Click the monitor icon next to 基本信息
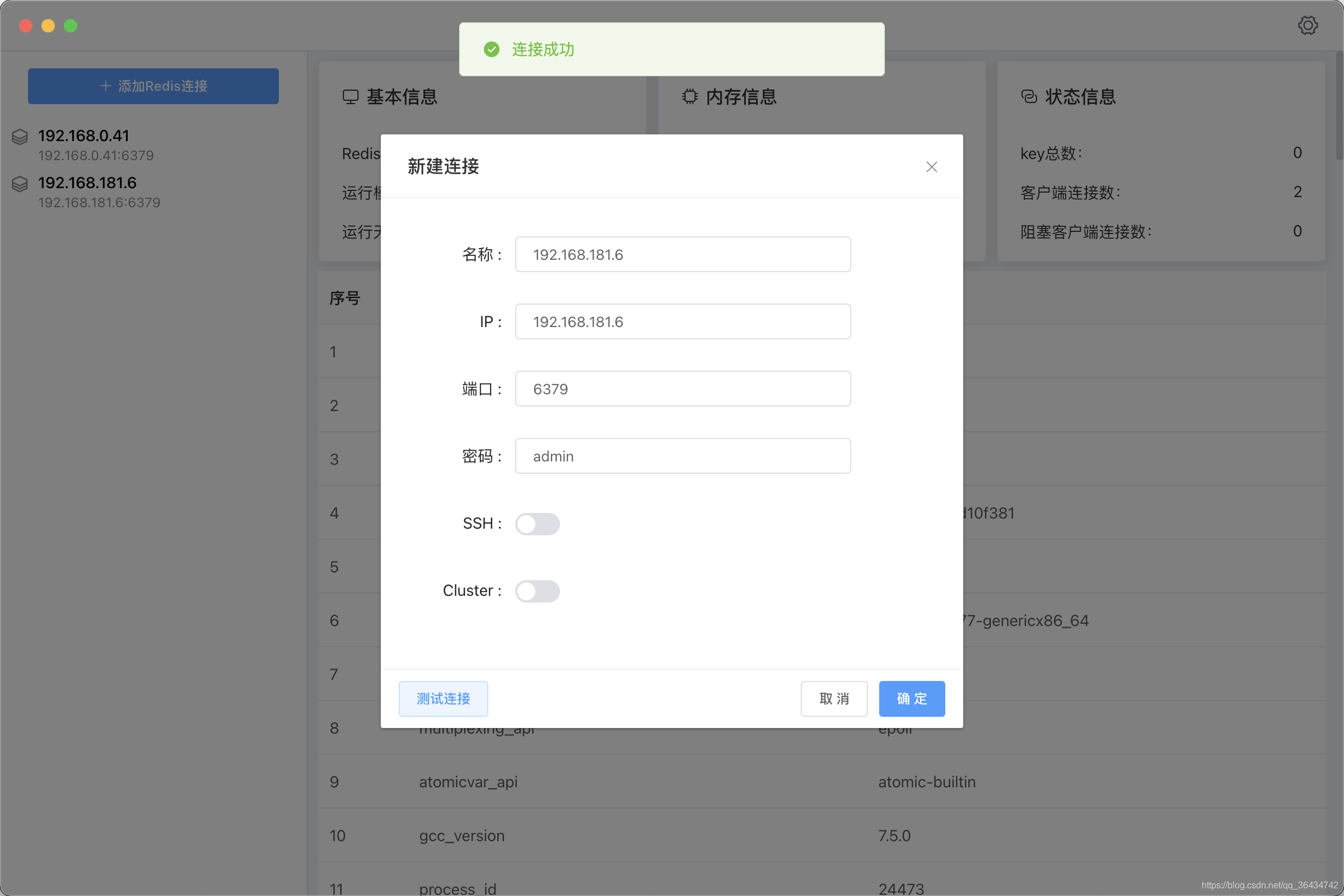 [351, 96]
